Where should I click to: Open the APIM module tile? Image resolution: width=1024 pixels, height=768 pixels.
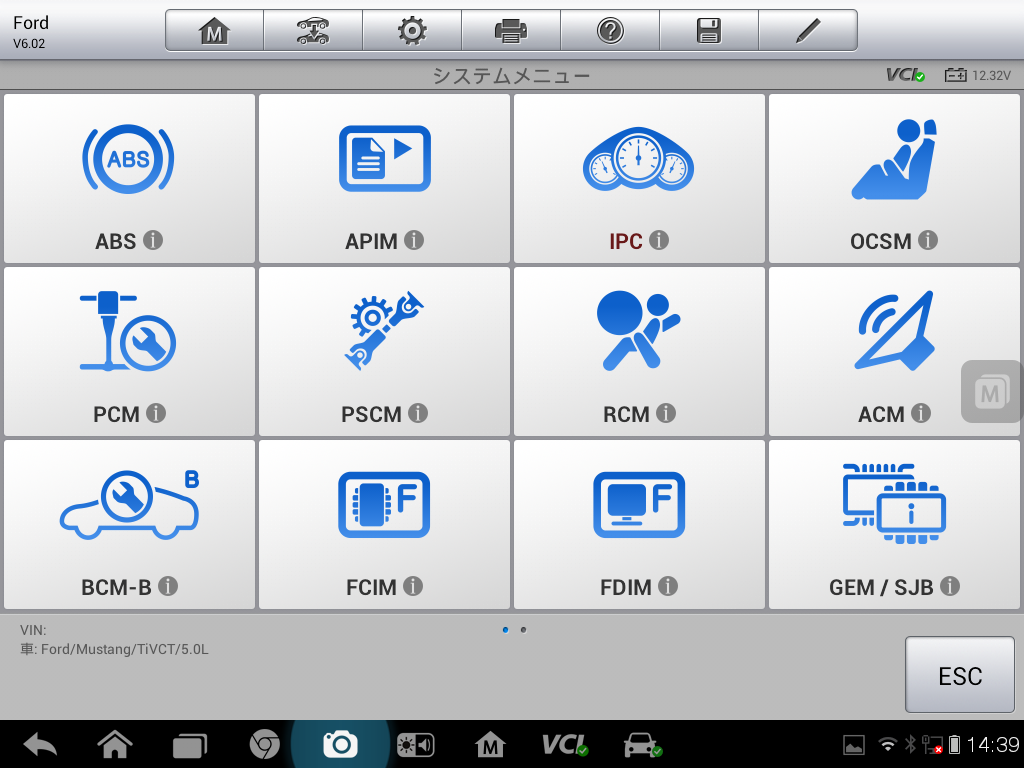pos(384,178)
